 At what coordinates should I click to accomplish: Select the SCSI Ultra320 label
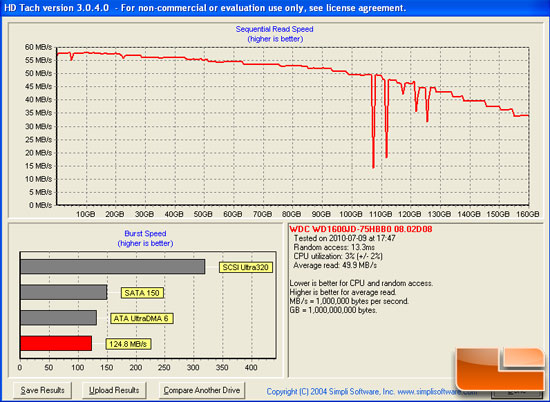click(246, 267)
